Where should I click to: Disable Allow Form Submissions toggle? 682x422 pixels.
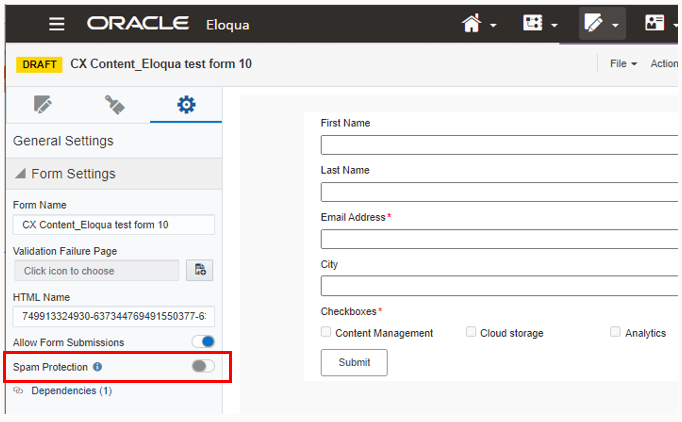pyautogui.click(x=203, y=342)
